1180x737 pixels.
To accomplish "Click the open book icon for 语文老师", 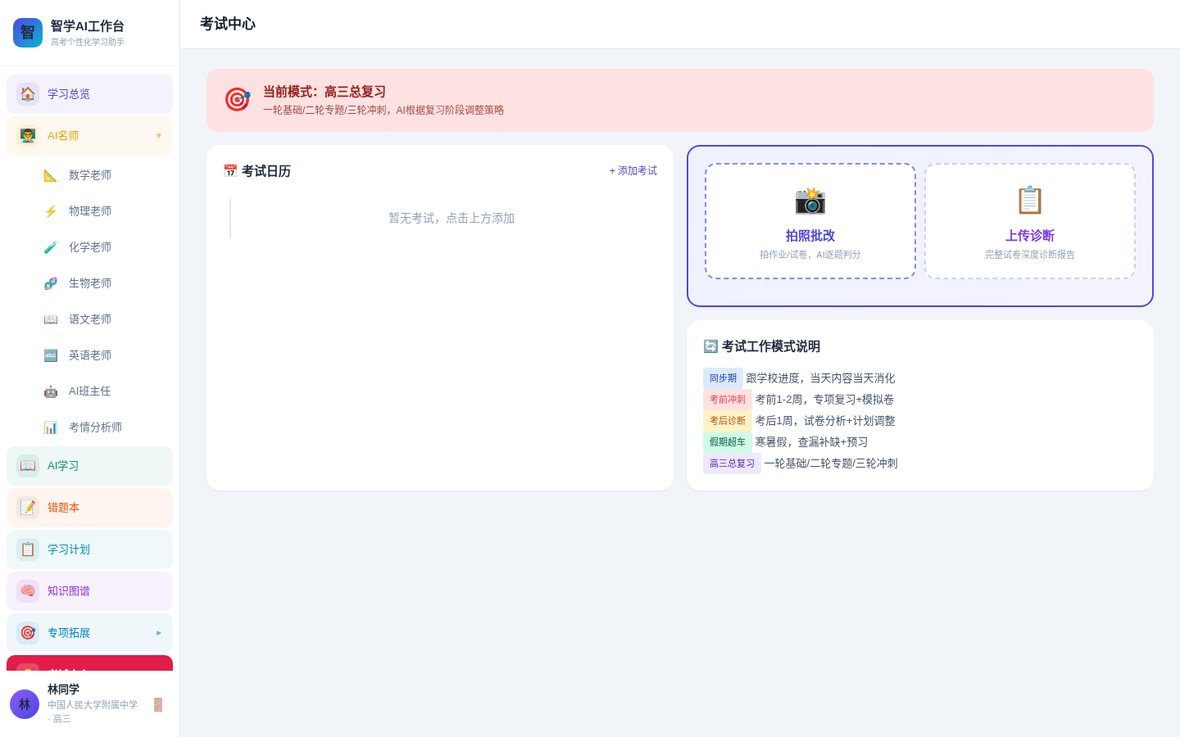I will (x=50, y=319).
